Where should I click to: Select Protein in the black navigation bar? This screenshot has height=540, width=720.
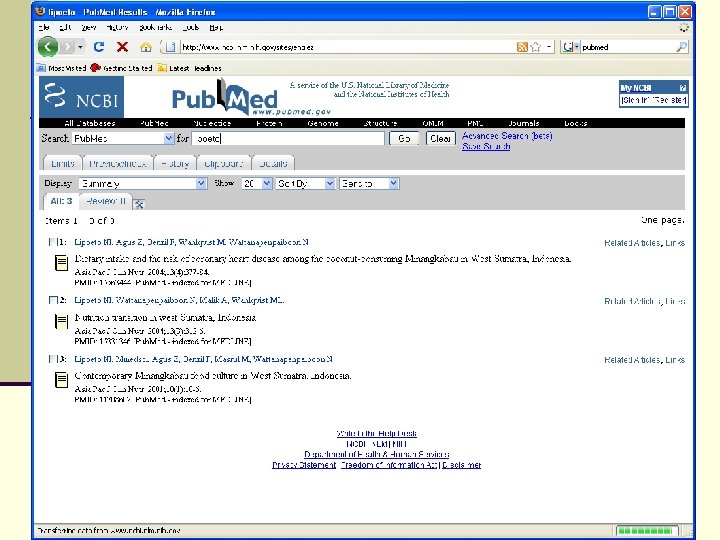pos(269,123)
